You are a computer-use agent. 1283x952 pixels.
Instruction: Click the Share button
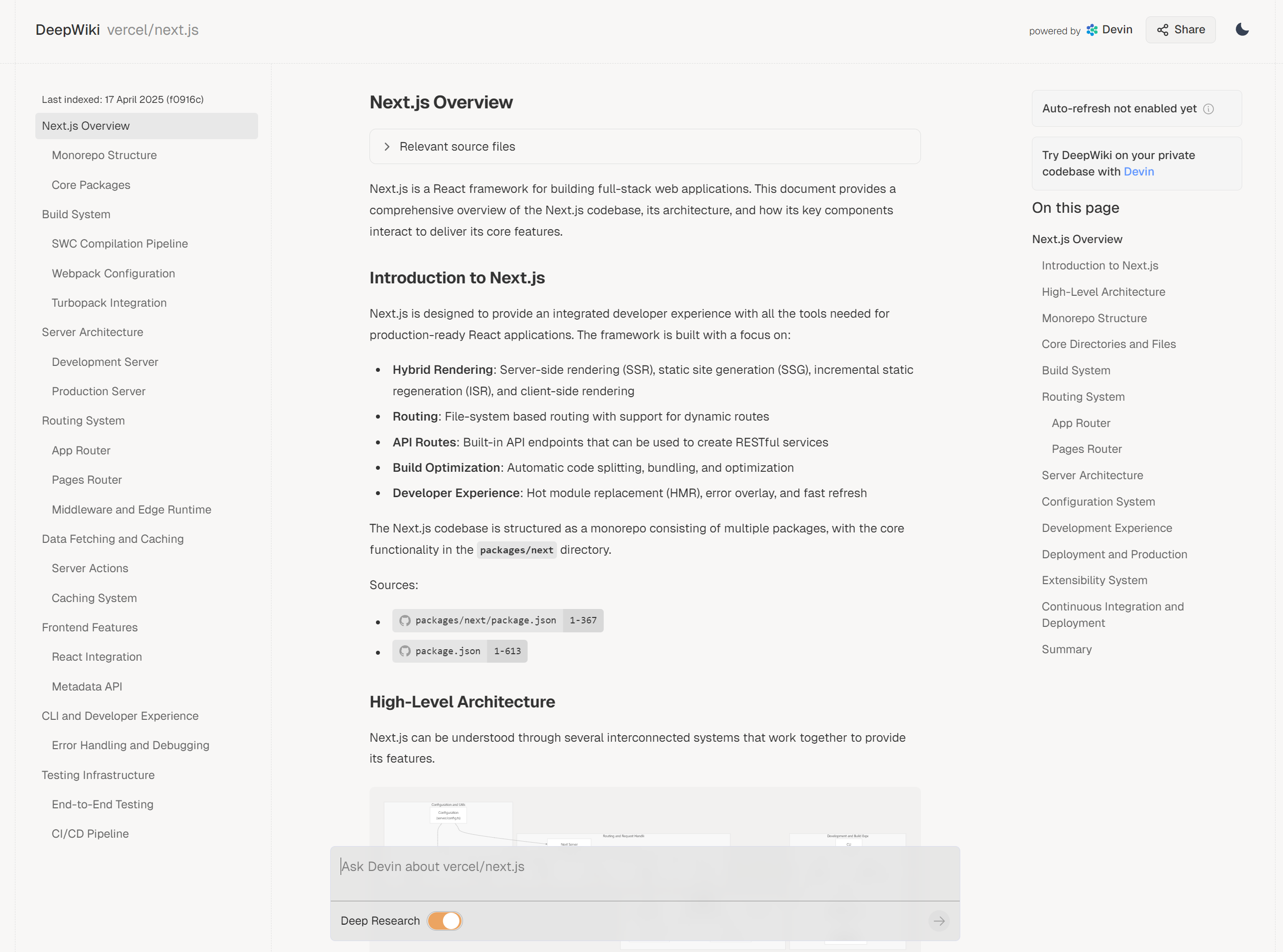tap(1181, 29)
